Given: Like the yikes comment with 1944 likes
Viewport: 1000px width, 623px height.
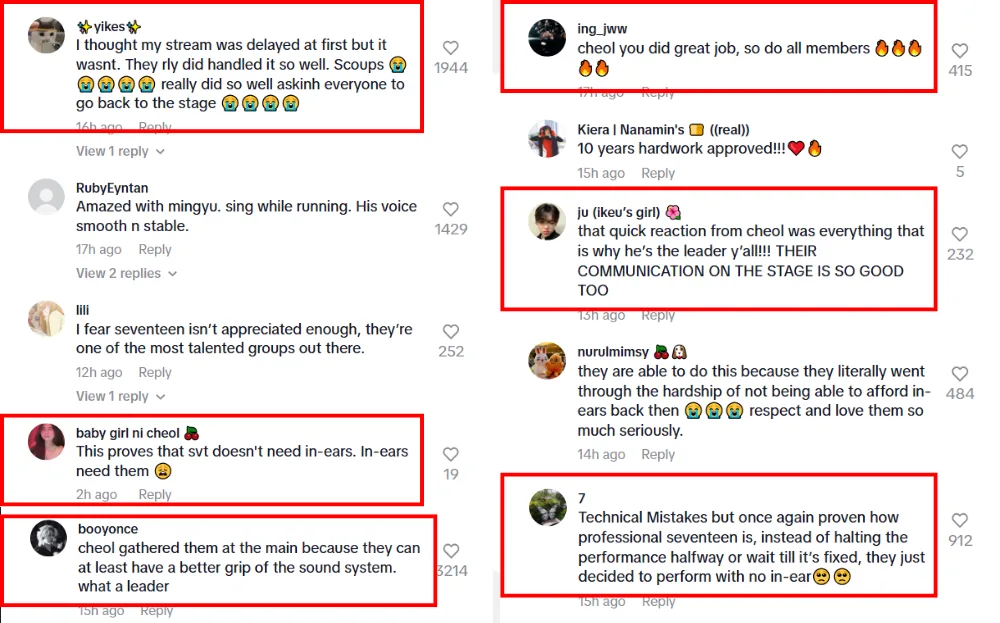Looking at the screenshot, I should click(450, 48).
